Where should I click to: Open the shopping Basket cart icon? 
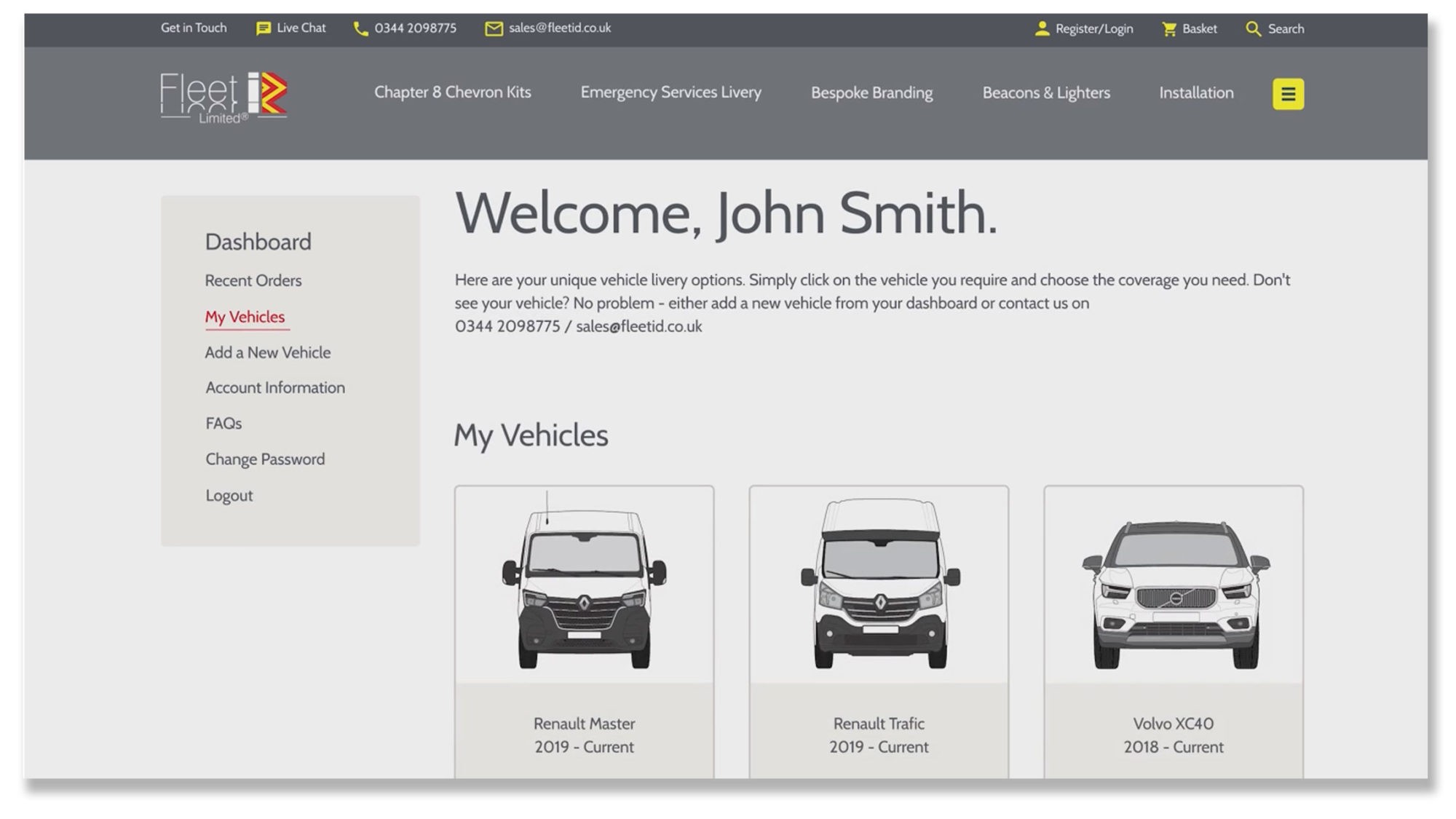pos(1169,28)
